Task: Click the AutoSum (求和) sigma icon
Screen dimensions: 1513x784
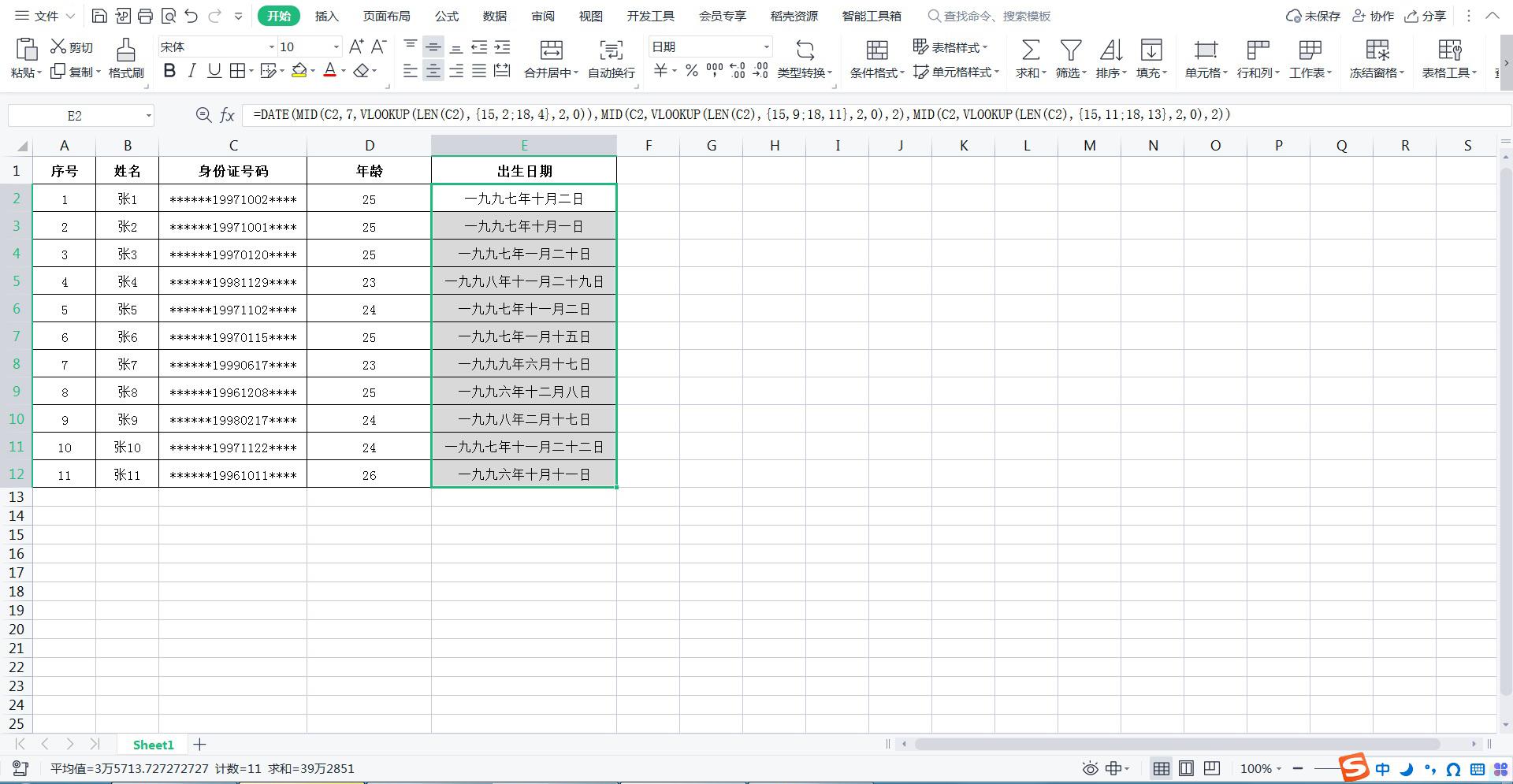Action: click(1030, 50)
